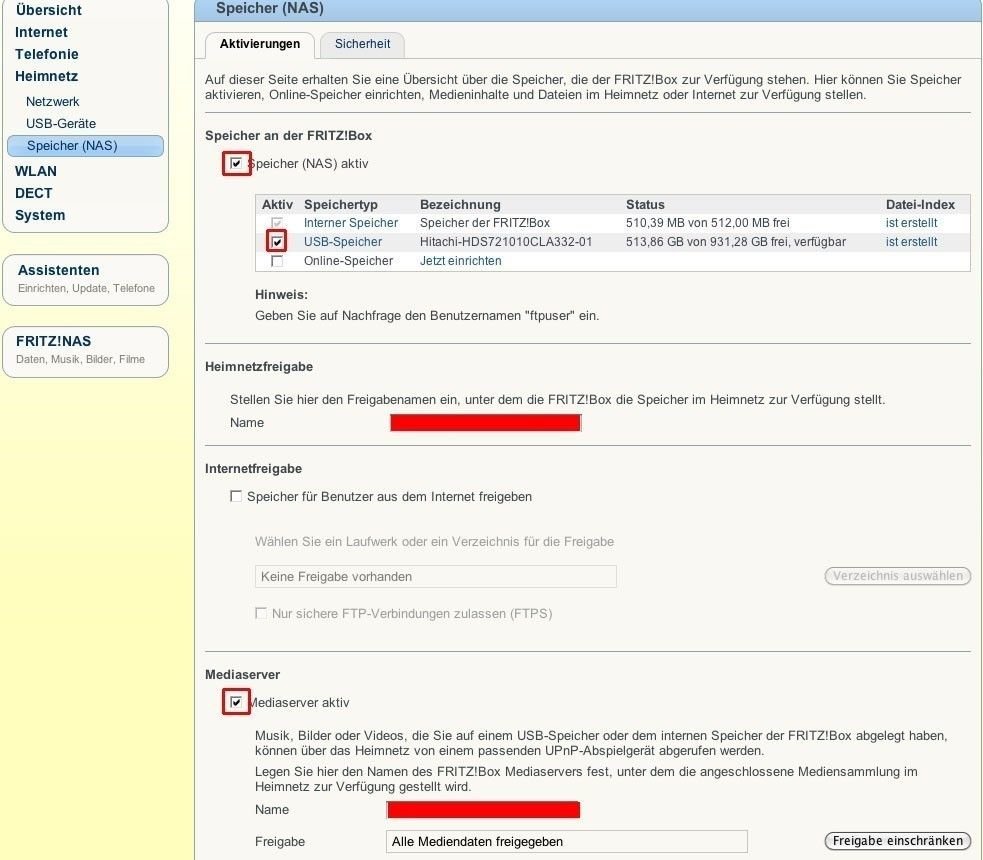Open the WLAN menu
The image size is (983, 860).
pos(36,171)
